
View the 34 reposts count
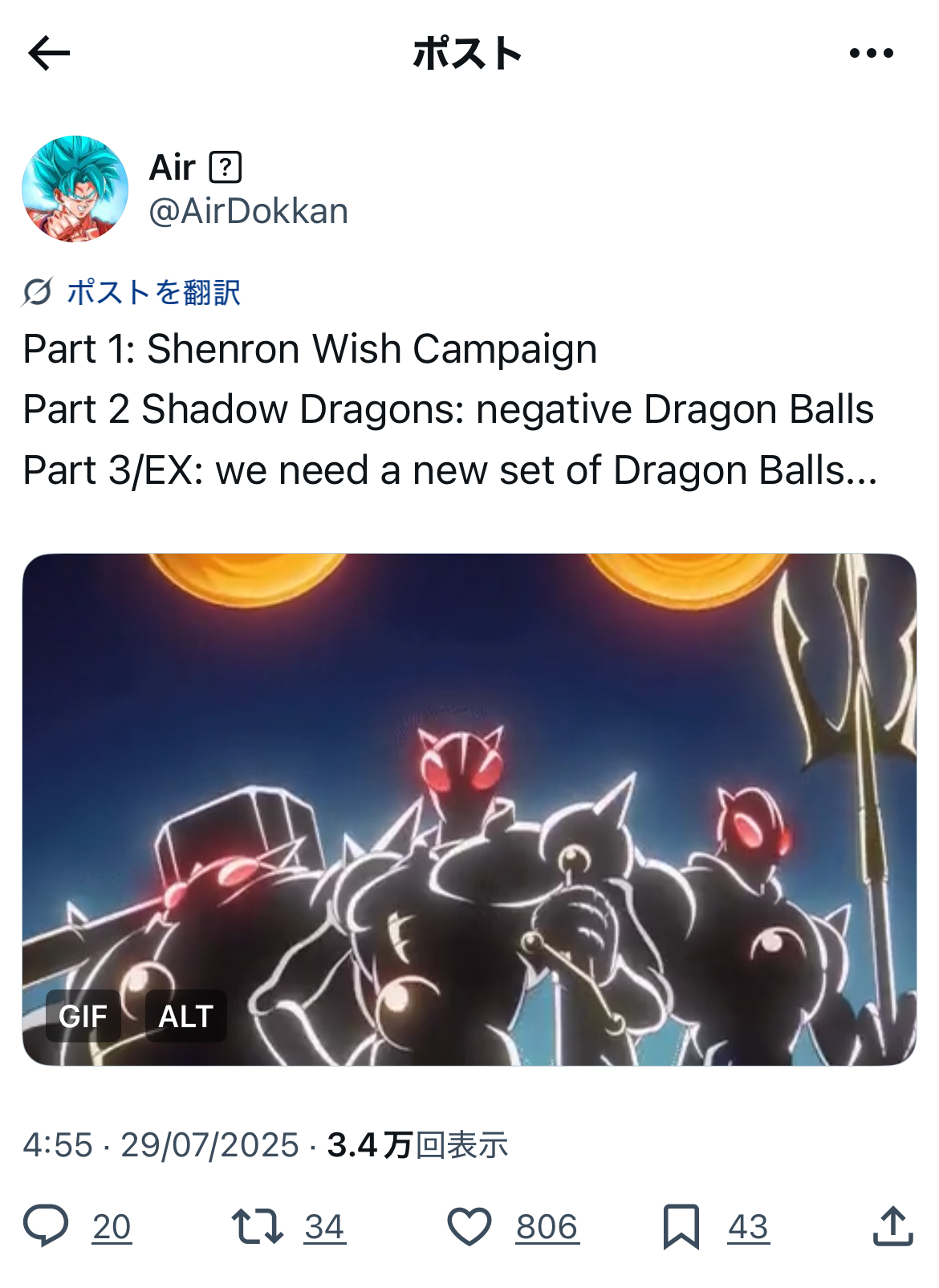(324, 1227)
